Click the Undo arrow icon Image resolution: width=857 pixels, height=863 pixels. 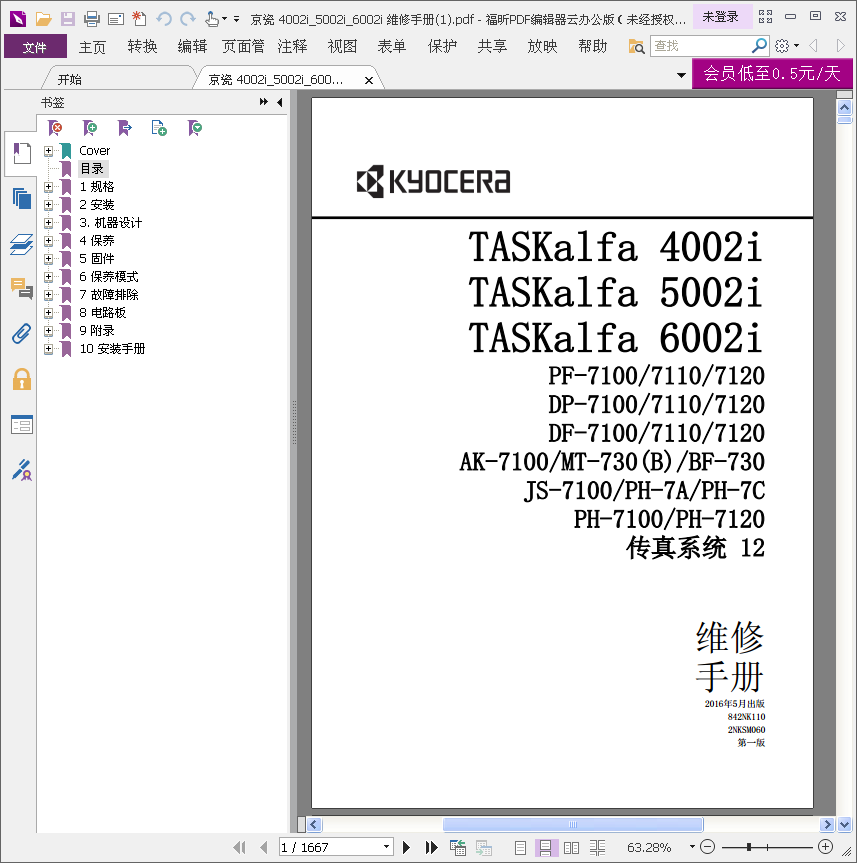(163, 19)
